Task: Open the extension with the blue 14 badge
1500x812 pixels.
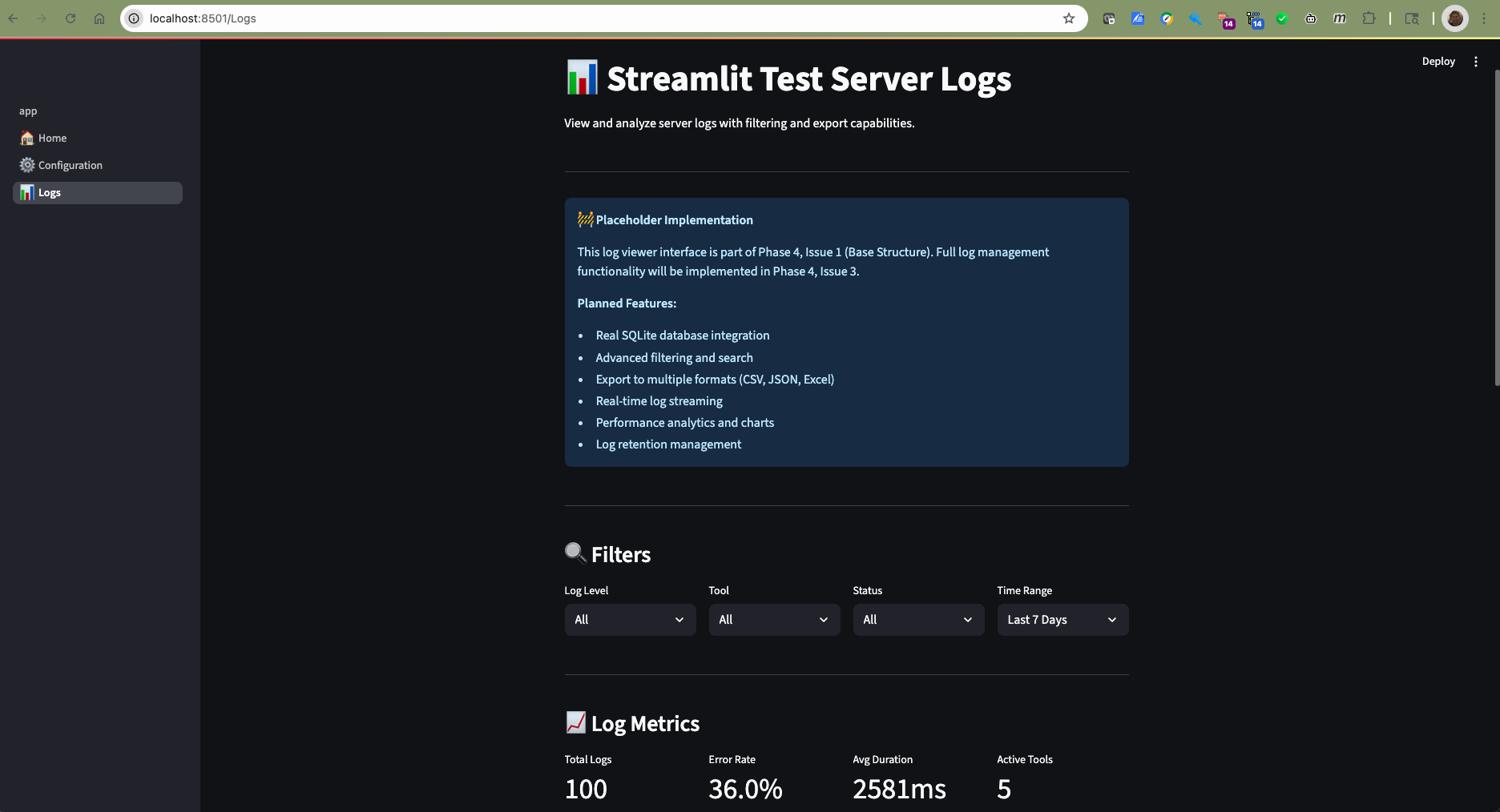Action: [1255, 18]
